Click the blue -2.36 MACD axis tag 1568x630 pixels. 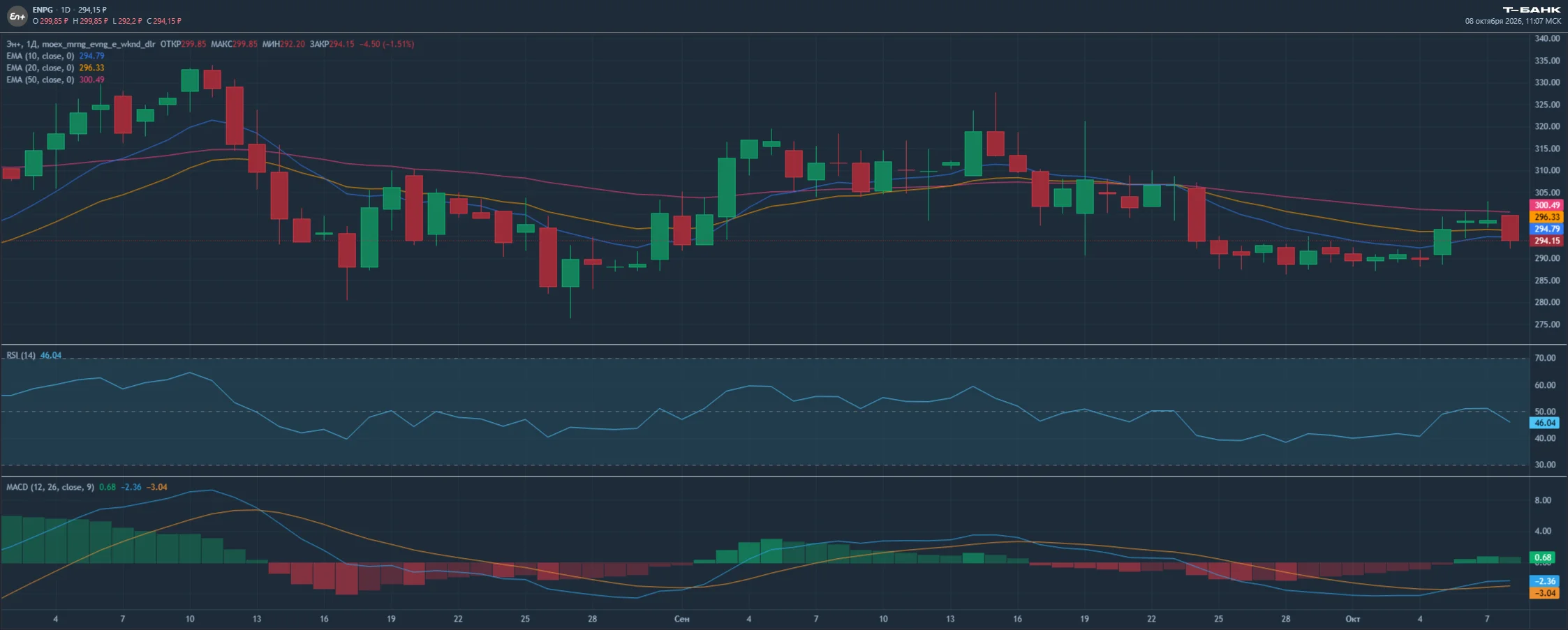point(1544,581)
